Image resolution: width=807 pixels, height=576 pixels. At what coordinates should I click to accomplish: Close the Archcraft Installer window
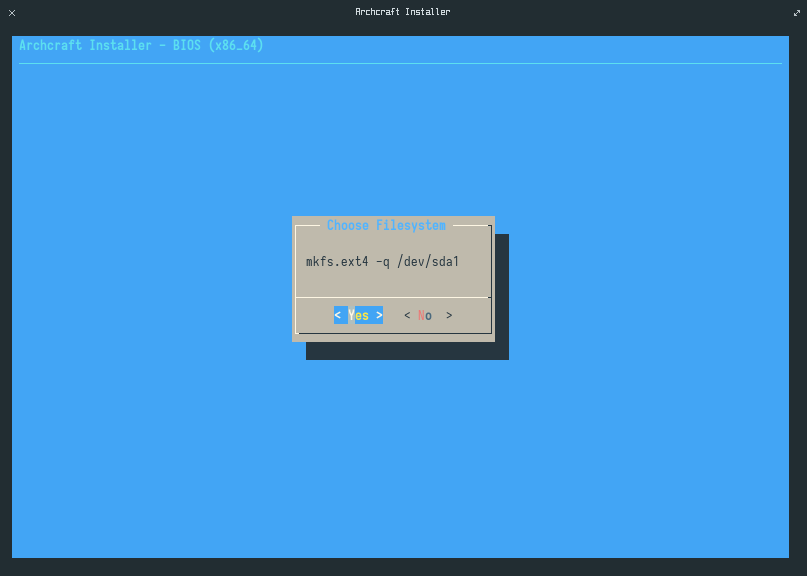[12, 13]
